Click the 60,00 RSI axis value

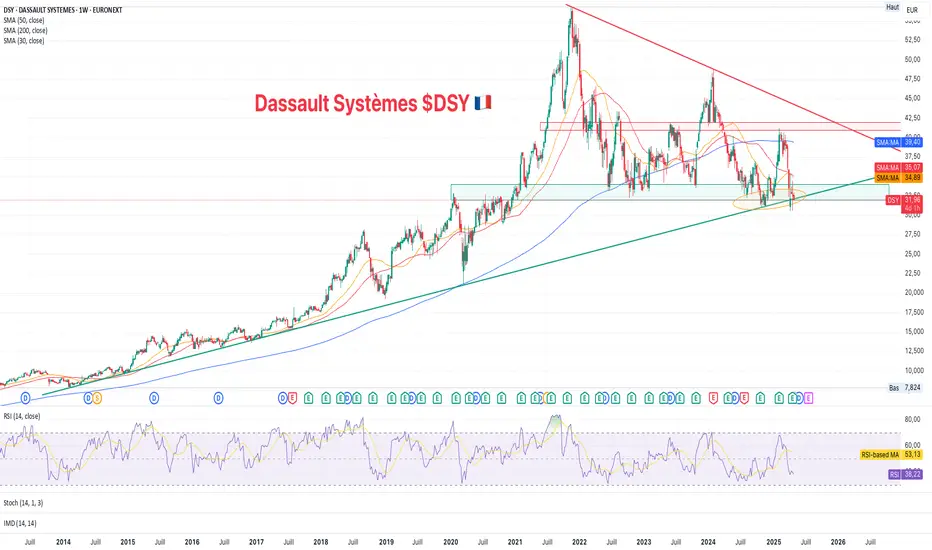pos(912,445)
